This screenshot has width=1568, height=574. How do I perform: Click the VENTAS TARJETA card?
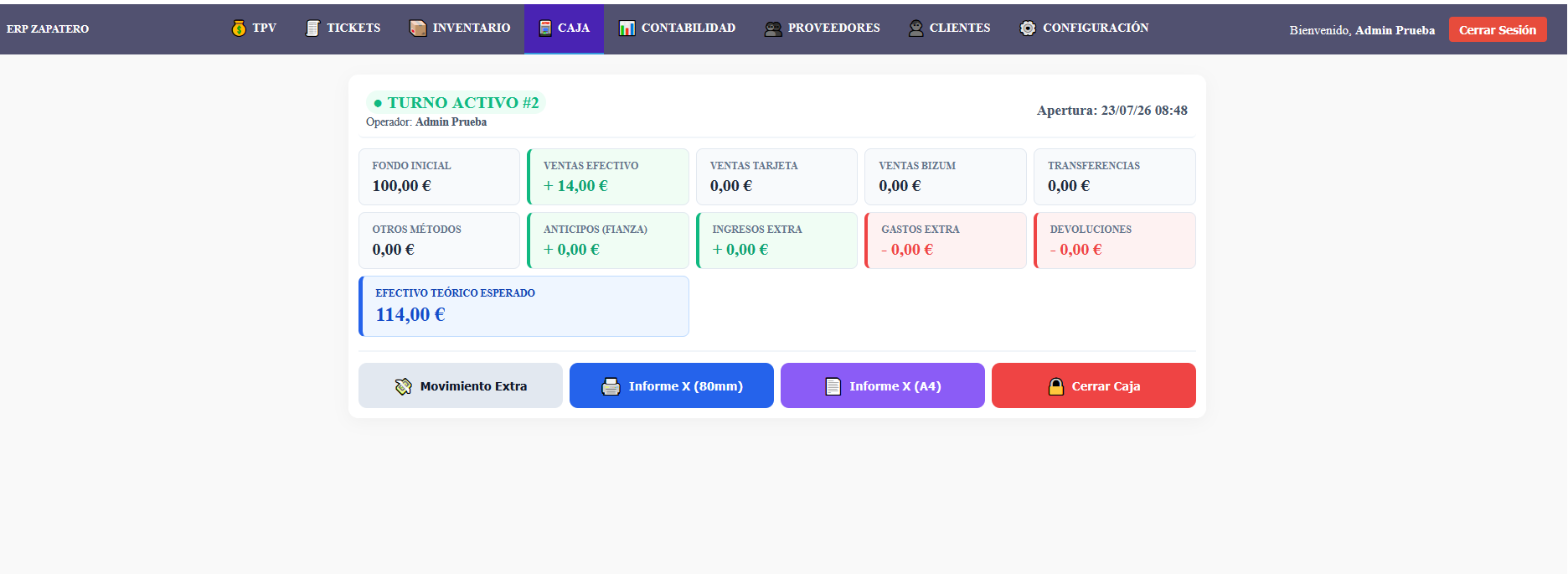click(x=776, y=177)
